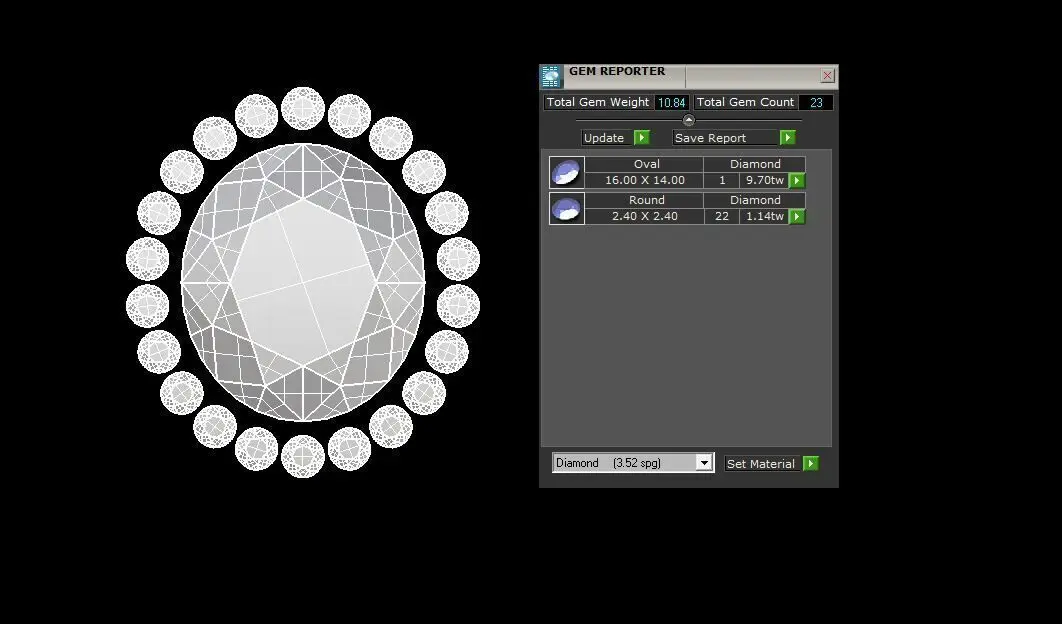The width and height of the screenshot is (1062, 624).
Task: Click the quantity '22' cell
Action: click(722, 216)
